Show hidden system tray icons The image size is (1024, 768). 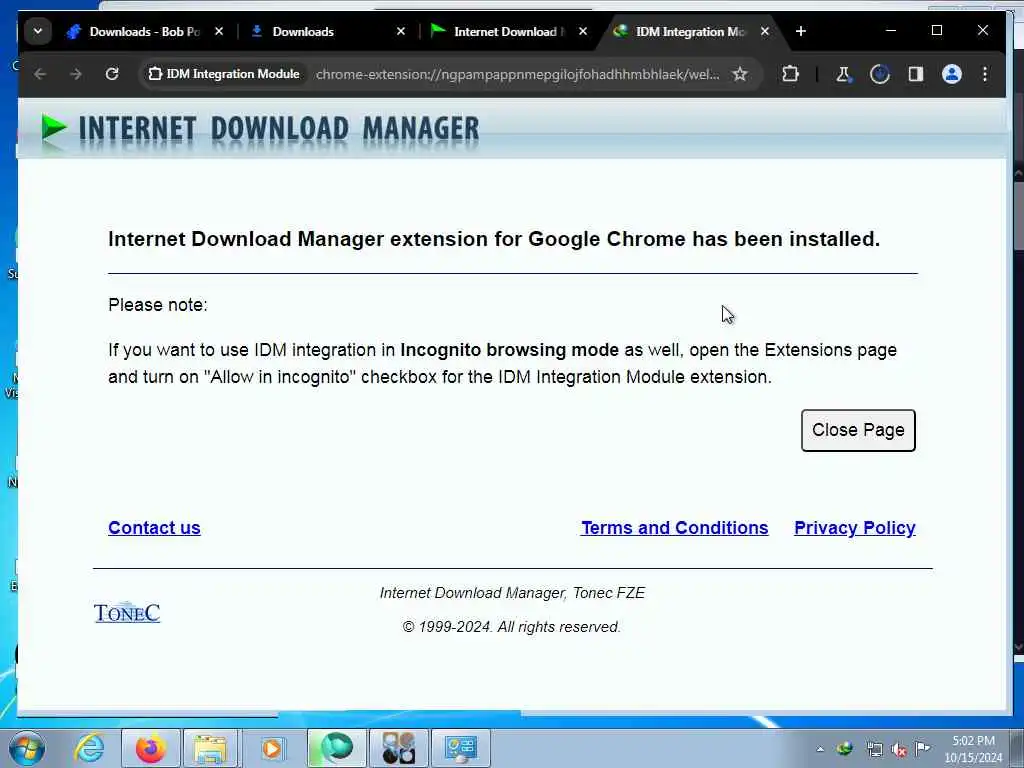tap(820, 749)
